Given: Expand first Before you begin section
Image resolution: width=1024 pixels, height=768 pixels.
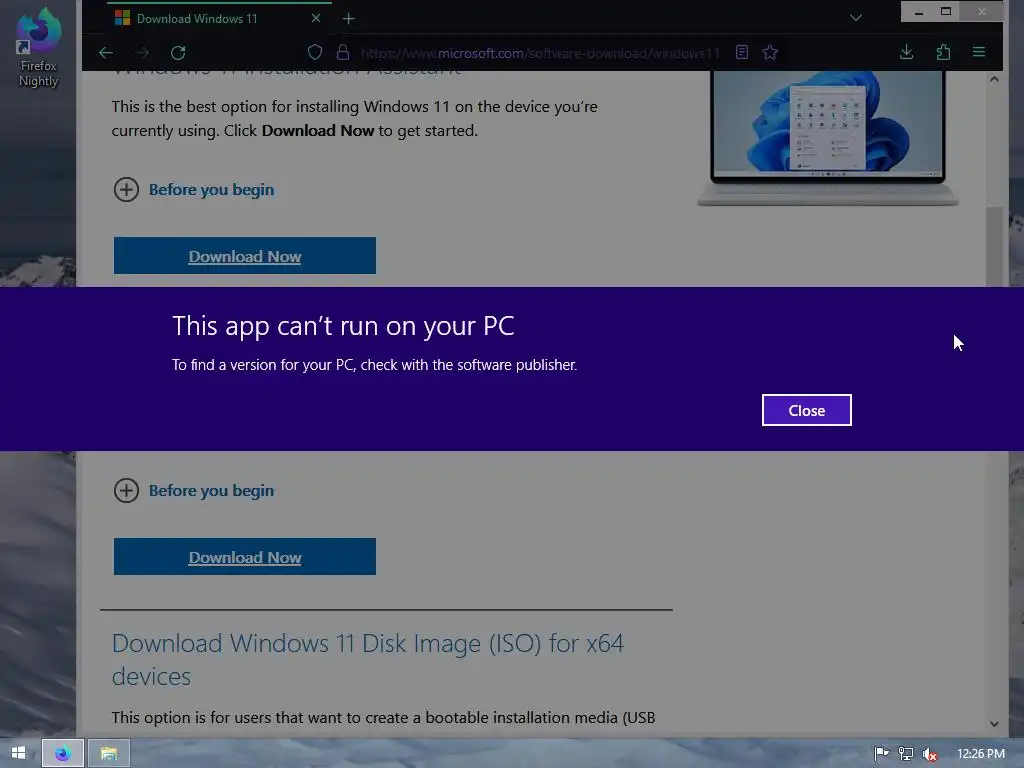Looking at the screenshot, I should (194, 190).
